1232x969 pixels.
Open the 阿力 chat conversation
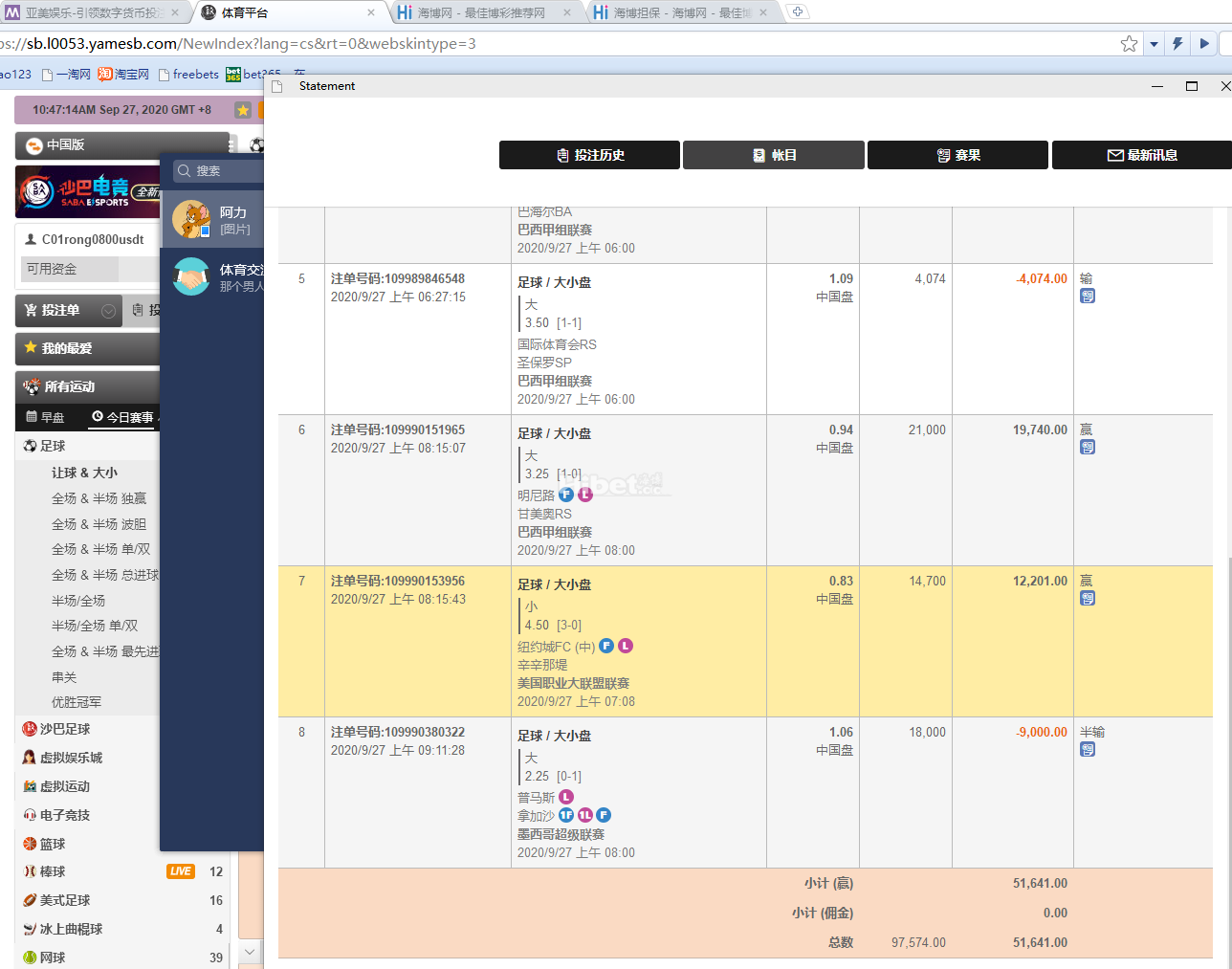pyautogui.click(x=213, y=220)
